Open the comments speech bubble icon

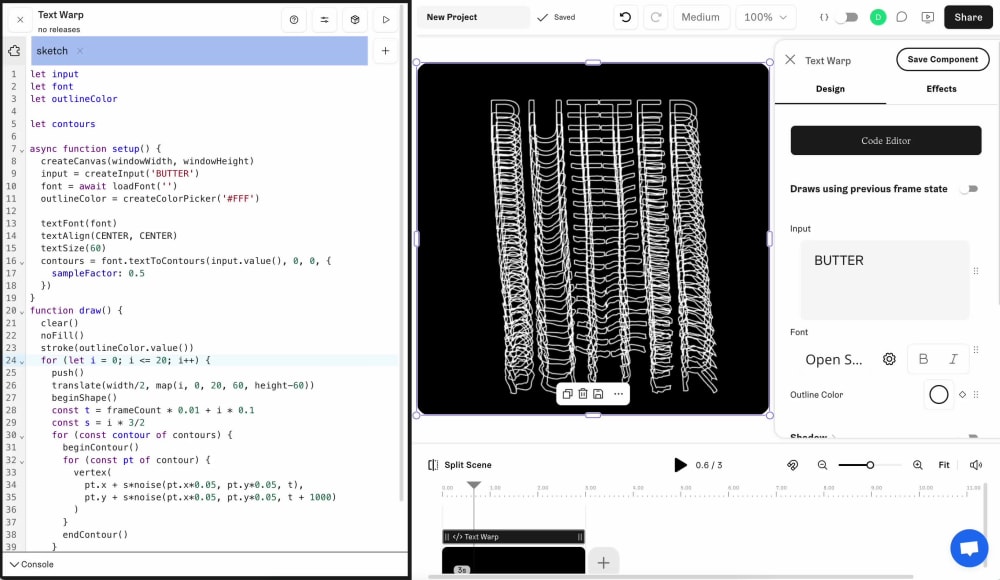coord(902,17)
